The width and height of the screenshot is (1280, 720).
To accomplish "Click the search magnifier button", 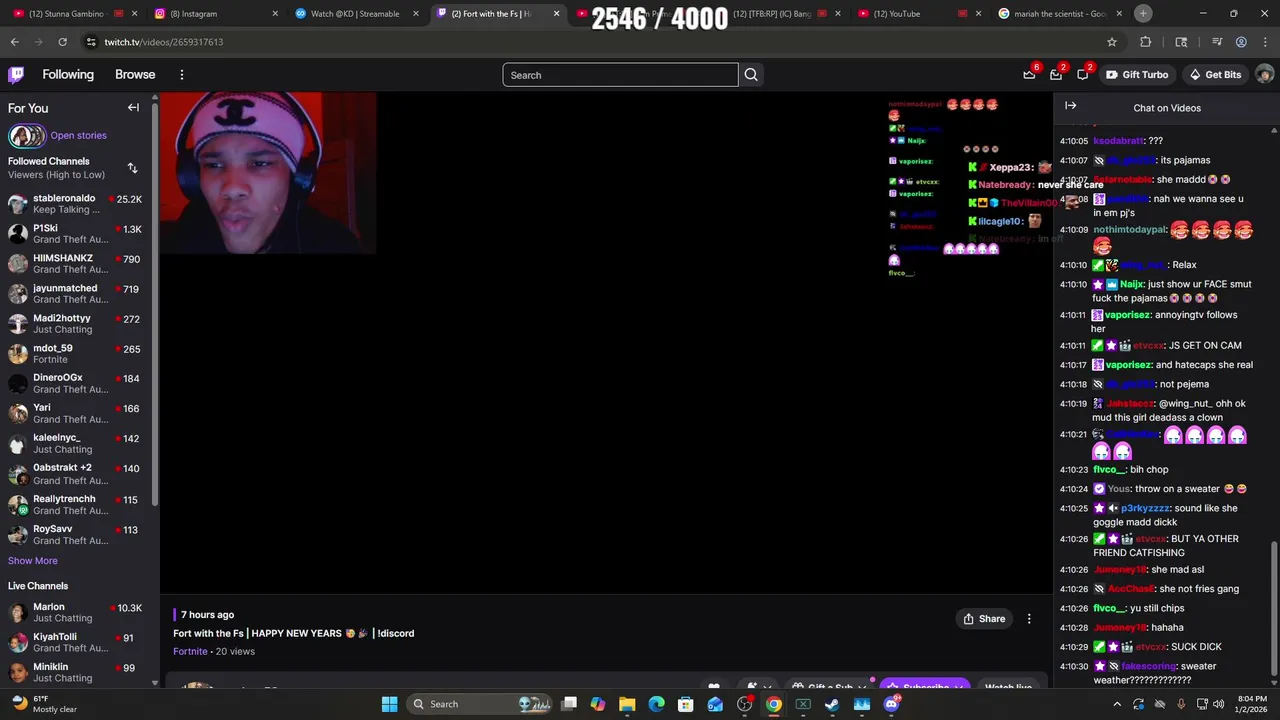I will point(751,75).
